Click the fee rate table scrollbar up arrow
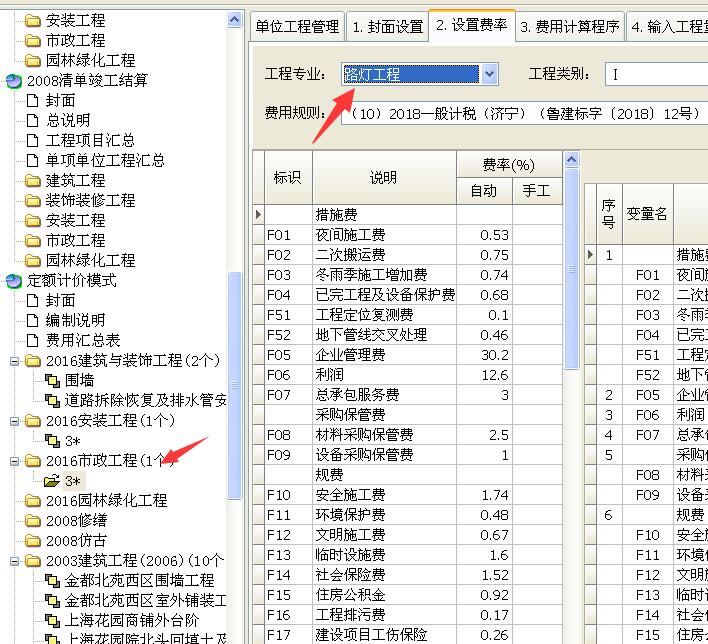This screenshot has height=644, width=708. click(571, 159)
